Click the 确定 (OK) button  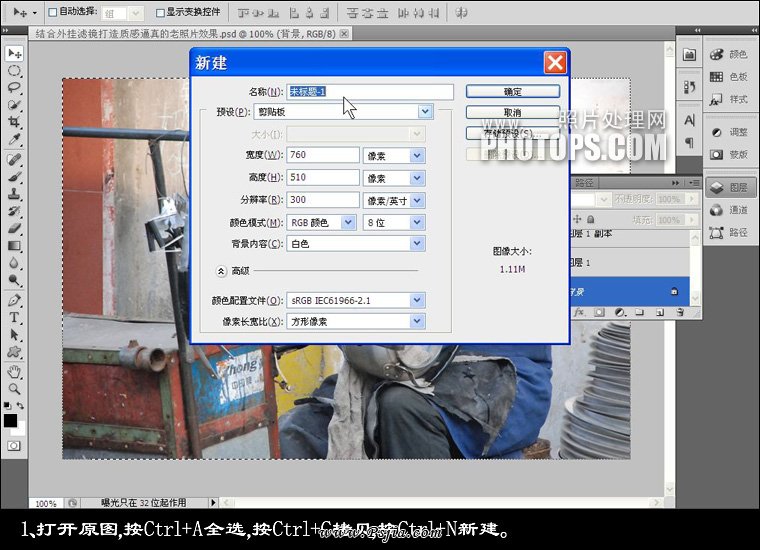[x=512, y=91]
